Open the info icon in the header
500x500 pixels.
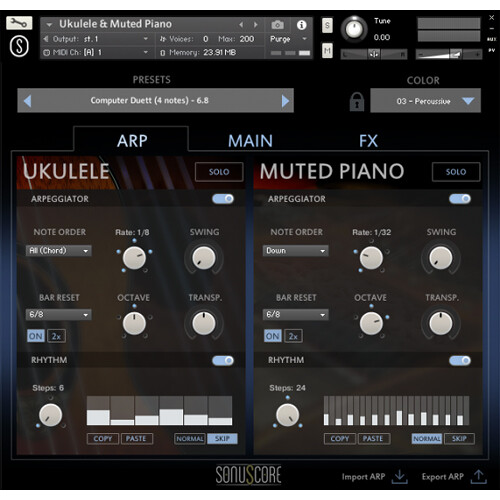coord(301,25)
